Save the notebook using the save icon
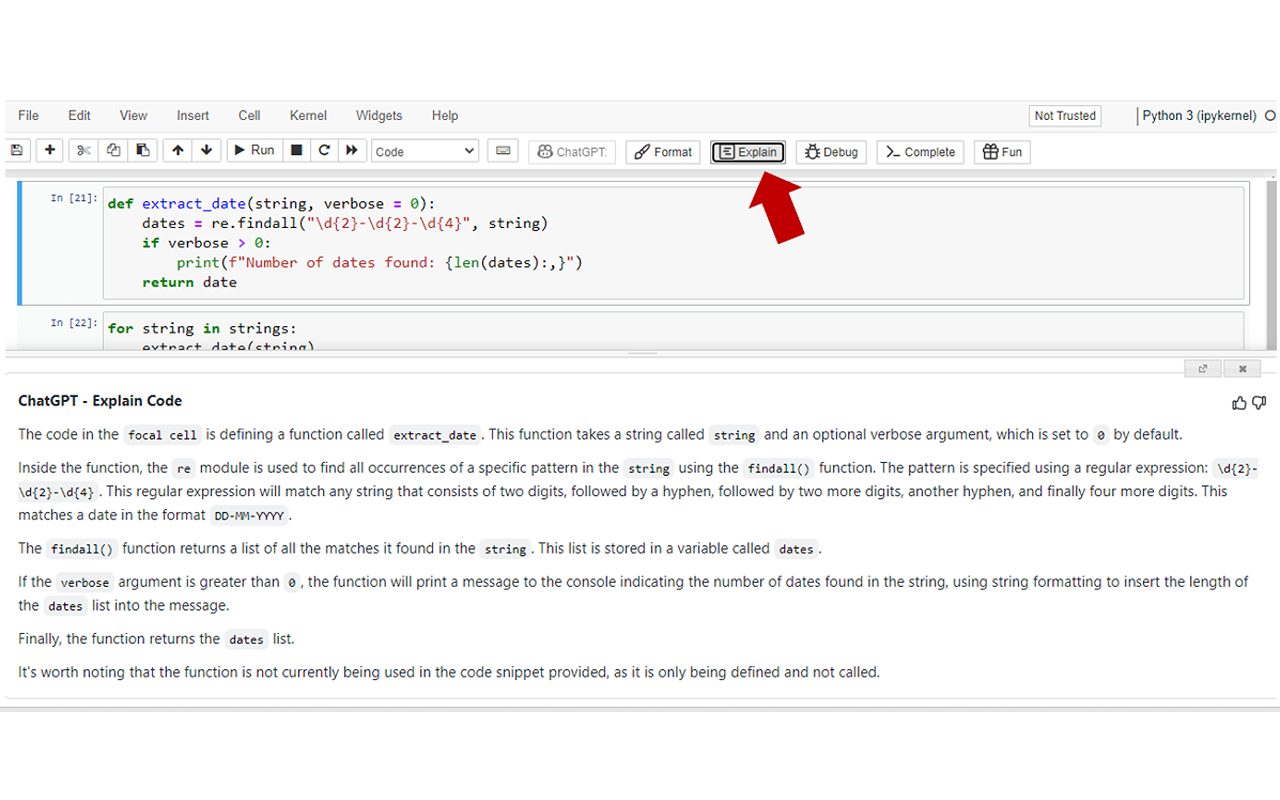1280x800 pixels. [17, 151]
